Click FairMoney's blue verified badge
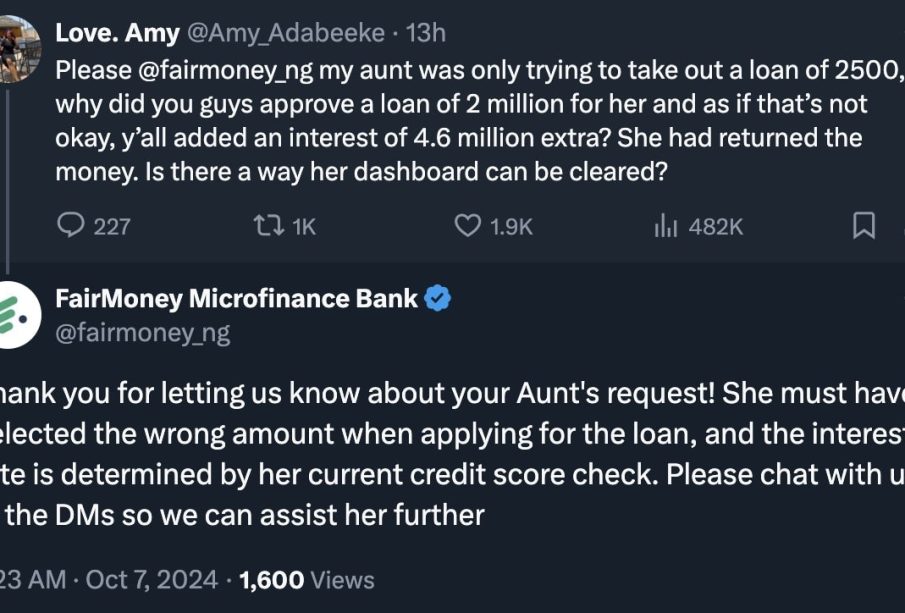905x613 pixels. [438, 298]
